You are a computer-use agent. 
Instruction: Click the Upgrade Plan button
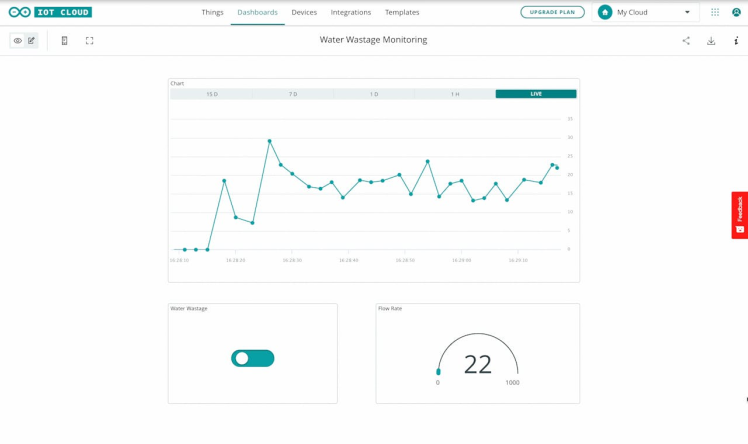[552, 12]
